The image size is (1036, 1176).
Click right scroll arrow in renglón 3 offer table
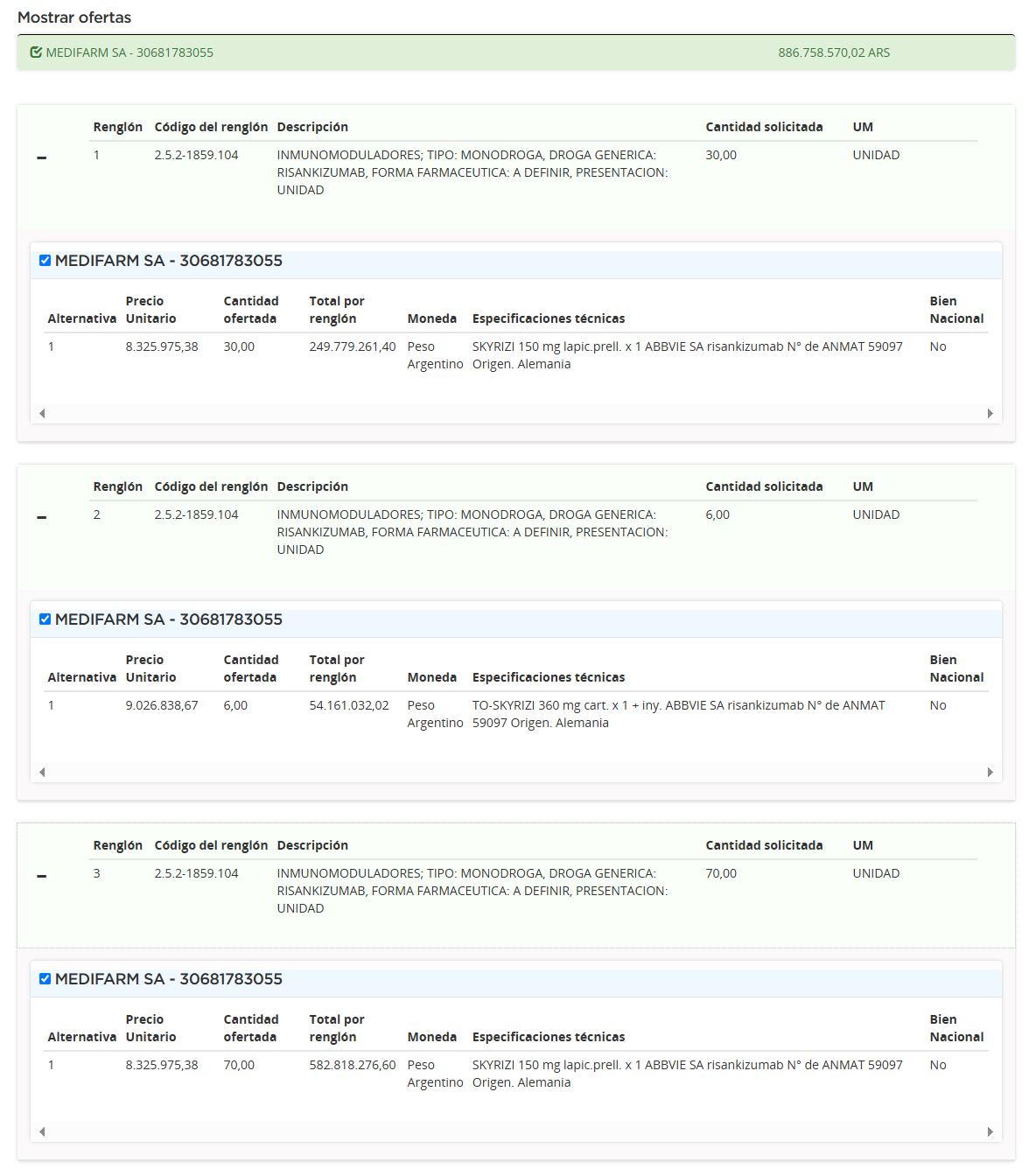[990, 1131]
